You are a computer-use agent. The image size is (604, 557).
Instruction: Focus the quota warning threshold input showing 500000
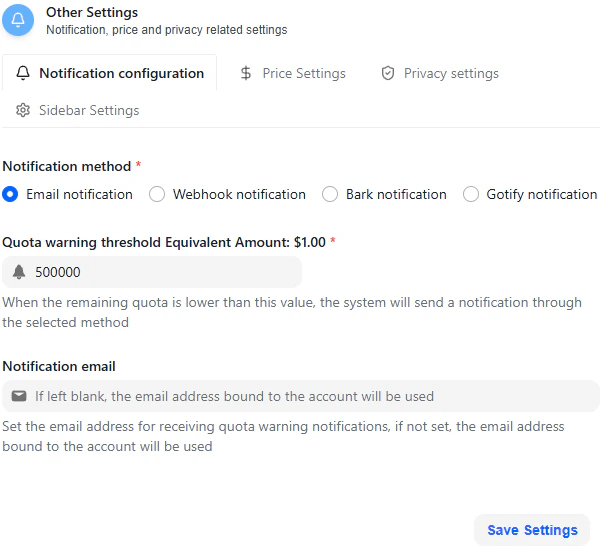tap(152, 272)
